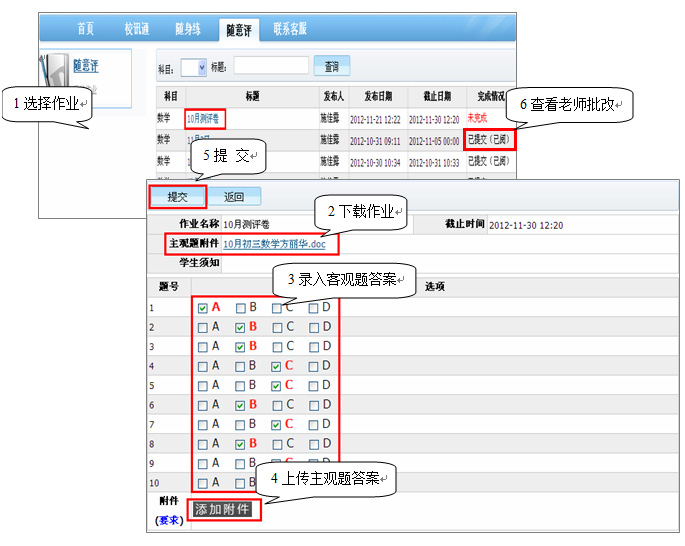
Task: Check option D for question 8
Action: tap(314, 443)
